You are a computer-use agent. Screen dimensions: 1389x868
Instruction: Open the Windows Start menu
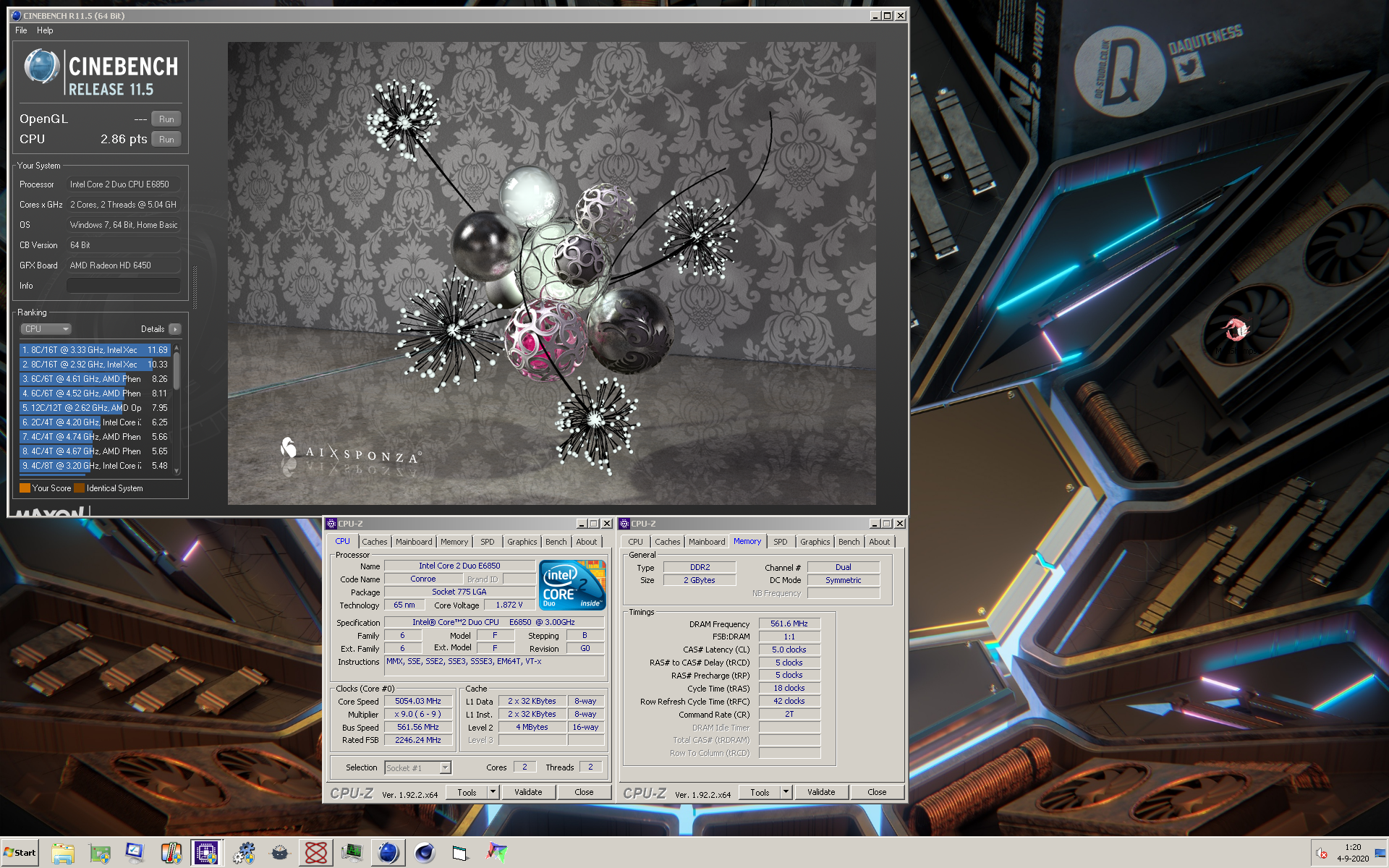[20, 853]
